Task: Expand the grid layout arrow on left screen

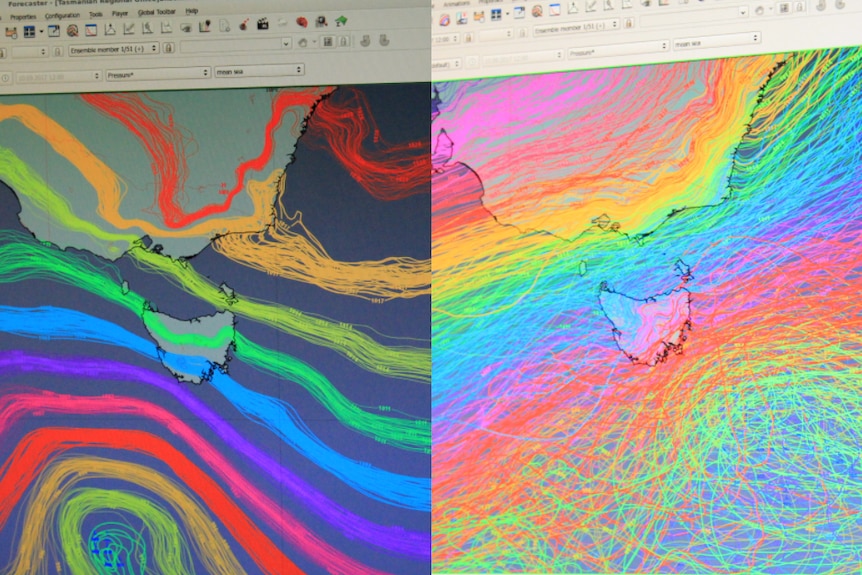Action: click(x=41, y=32)
